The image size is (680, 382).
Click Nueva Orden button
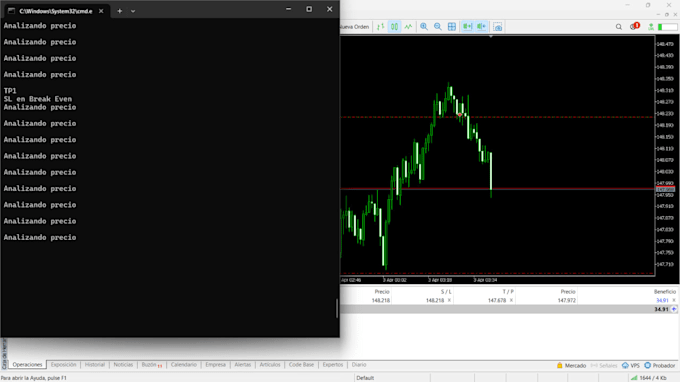click(x=354, y=27)
